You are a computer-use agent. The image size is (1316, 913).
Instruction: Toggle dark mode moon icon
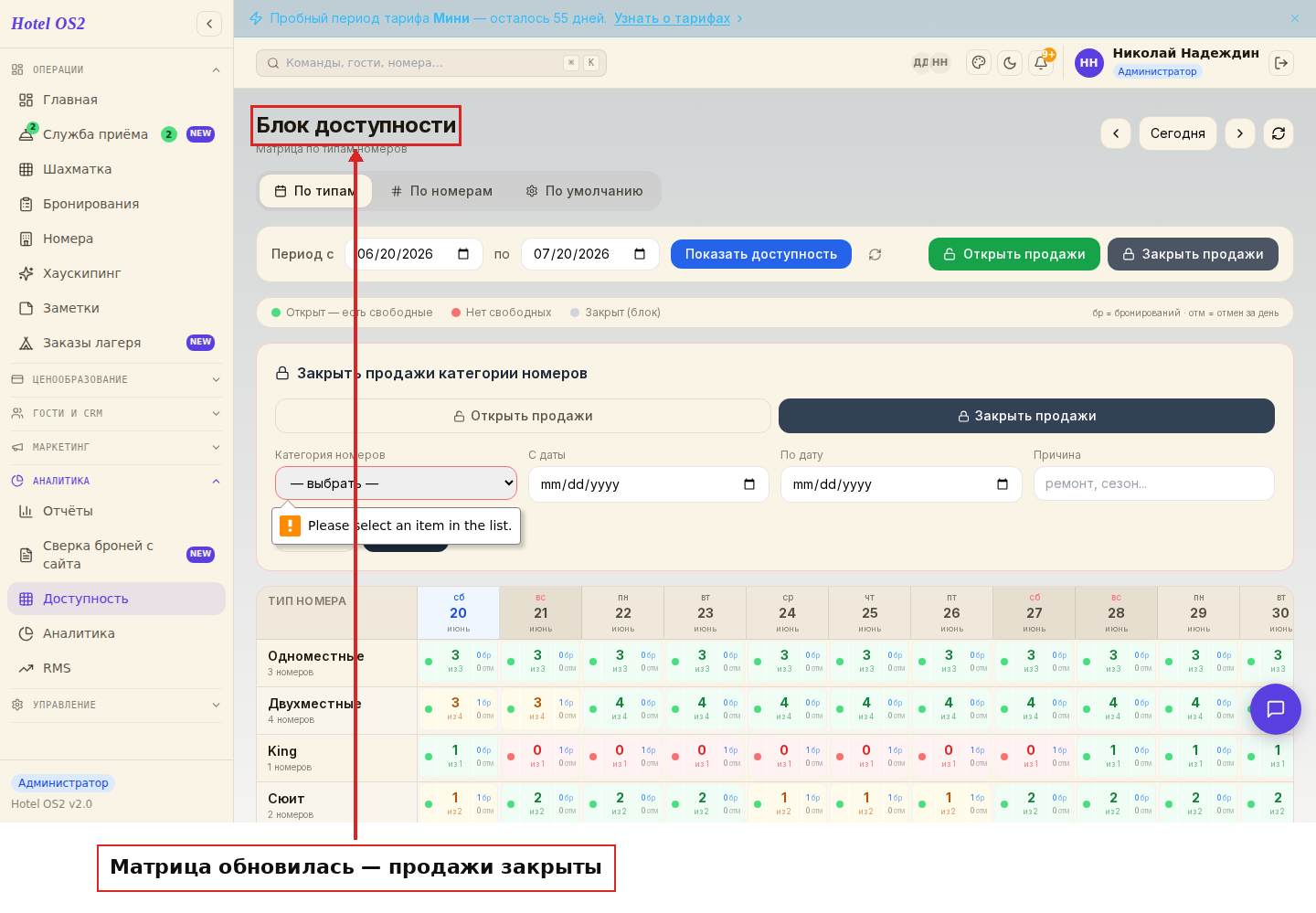click(1010, 63)
